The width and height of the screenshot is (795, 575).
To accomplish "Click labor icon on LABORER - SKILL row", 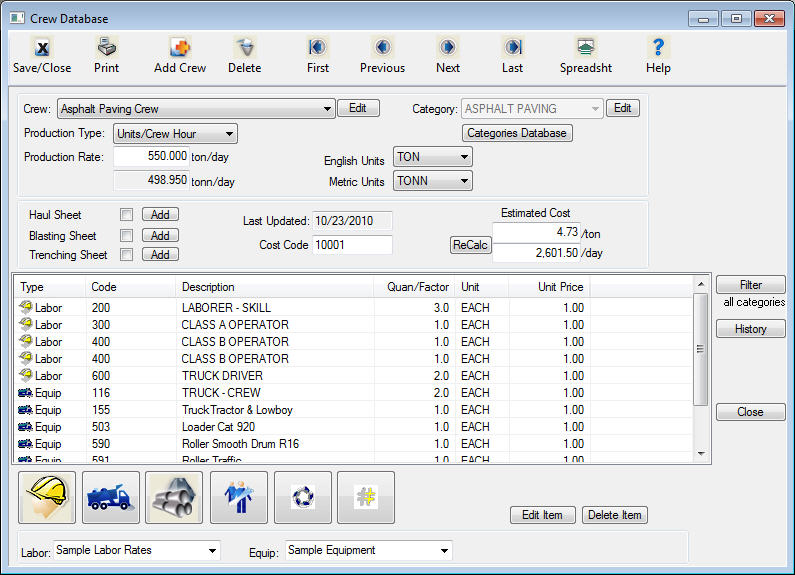I will pyautogui.click(x=25, y=307).
